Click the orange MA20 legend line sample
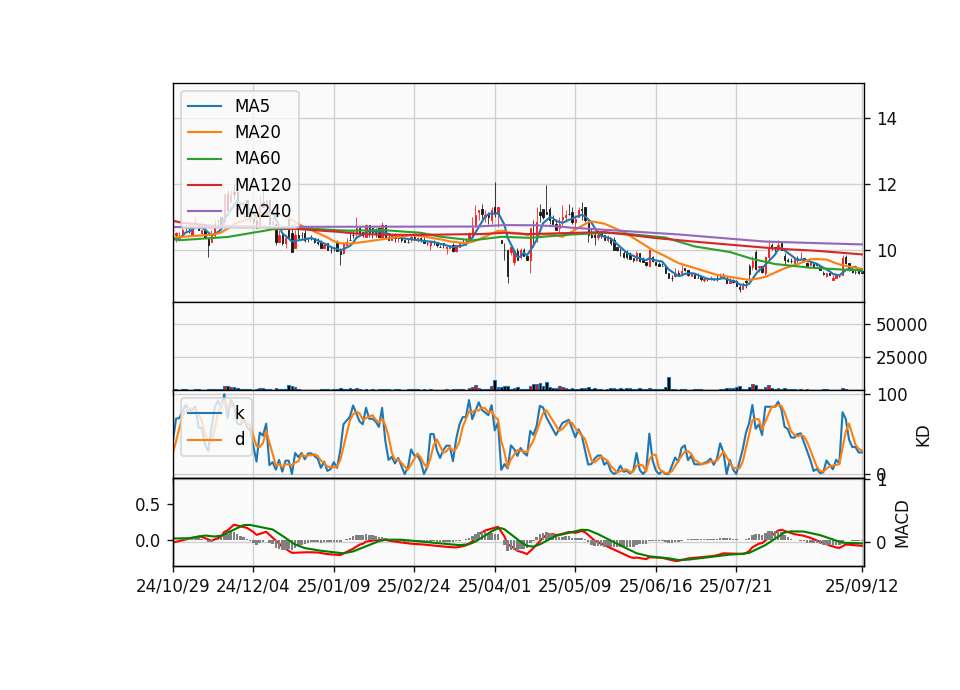This screenshot has width=960, height=690. click(204, 132)
